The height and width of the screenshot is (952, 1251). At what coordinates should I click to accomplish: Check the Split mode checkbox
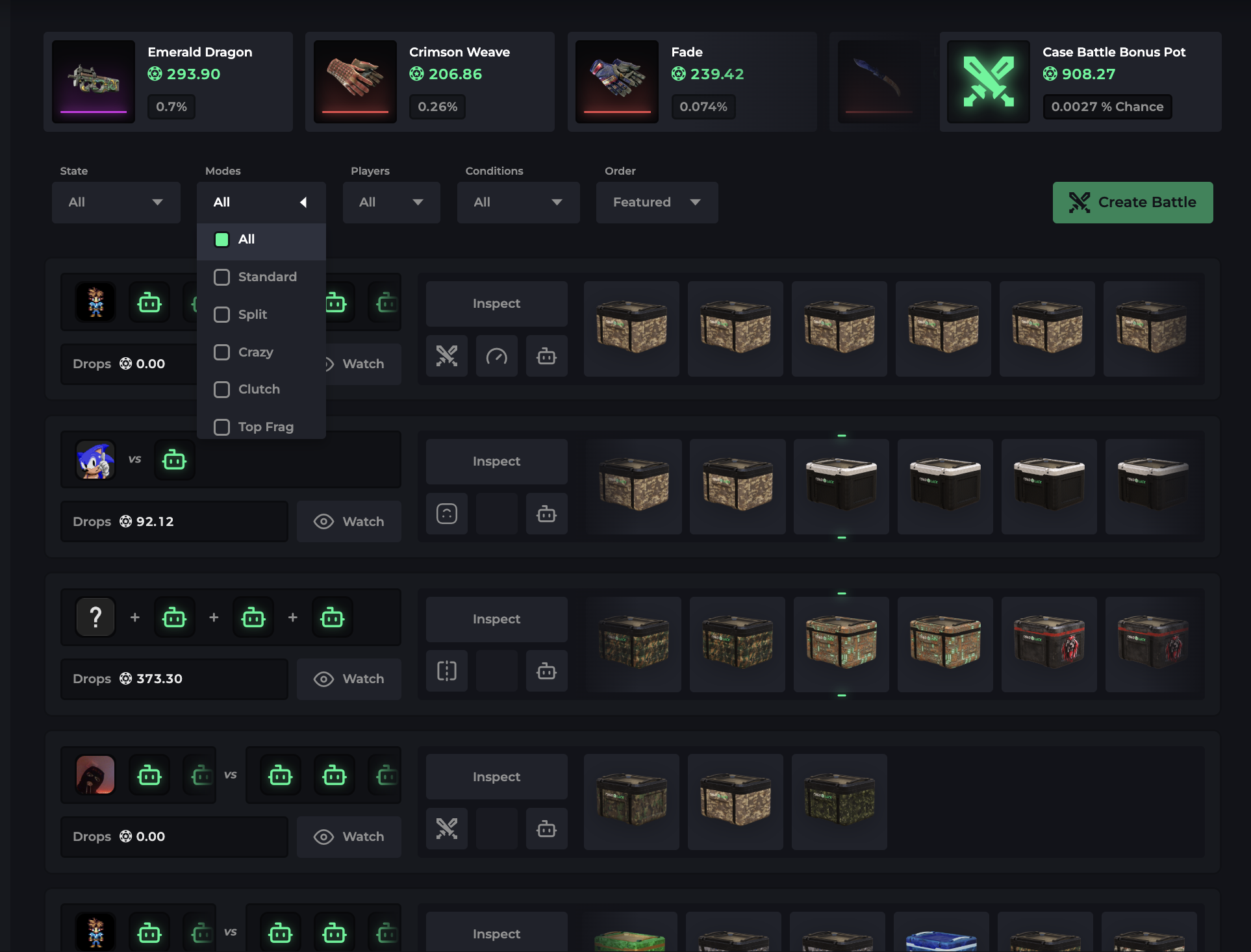pos(221,315)
